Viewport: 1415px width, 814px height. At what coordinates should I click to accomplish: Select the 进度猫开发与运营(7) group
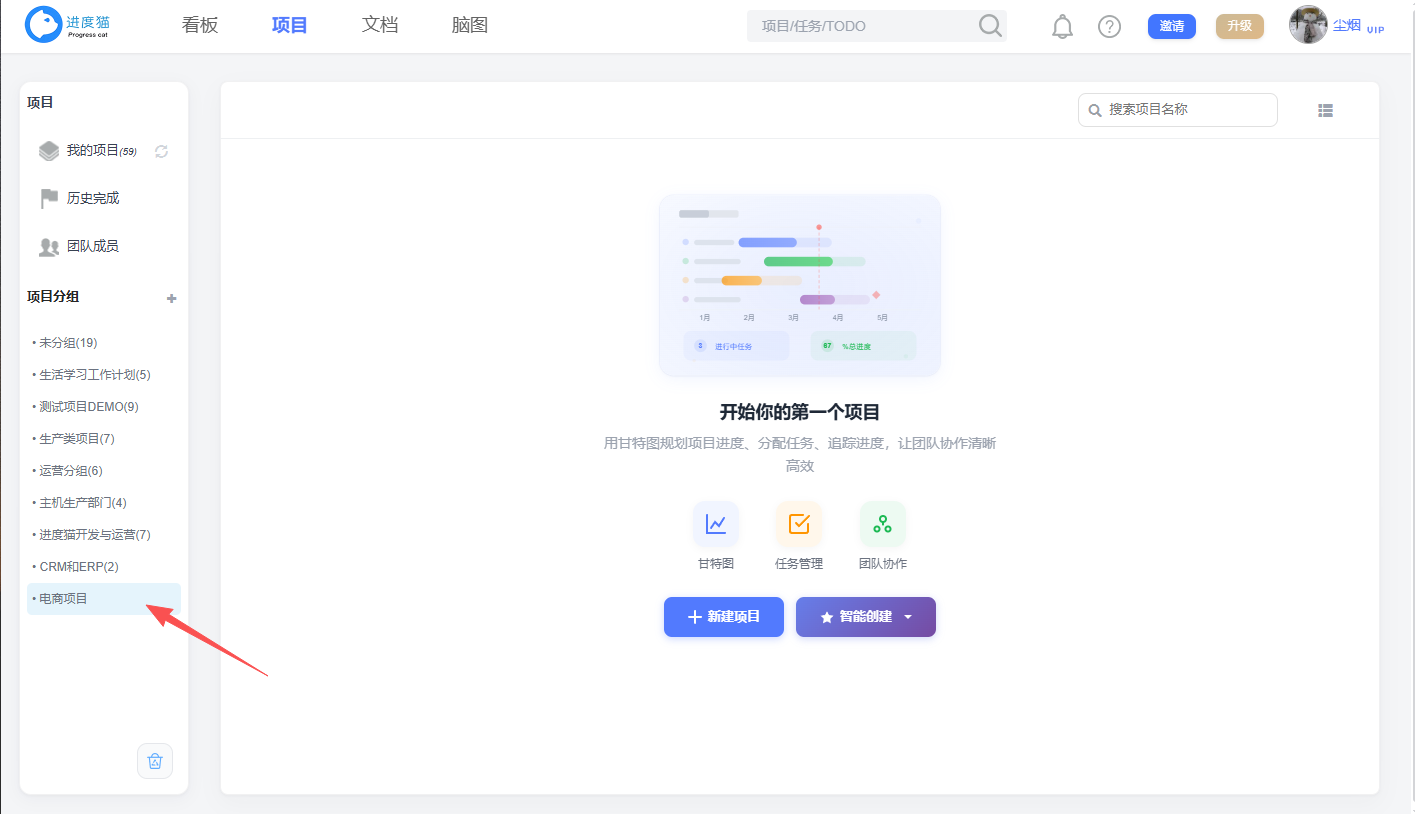tap(104, 535)
